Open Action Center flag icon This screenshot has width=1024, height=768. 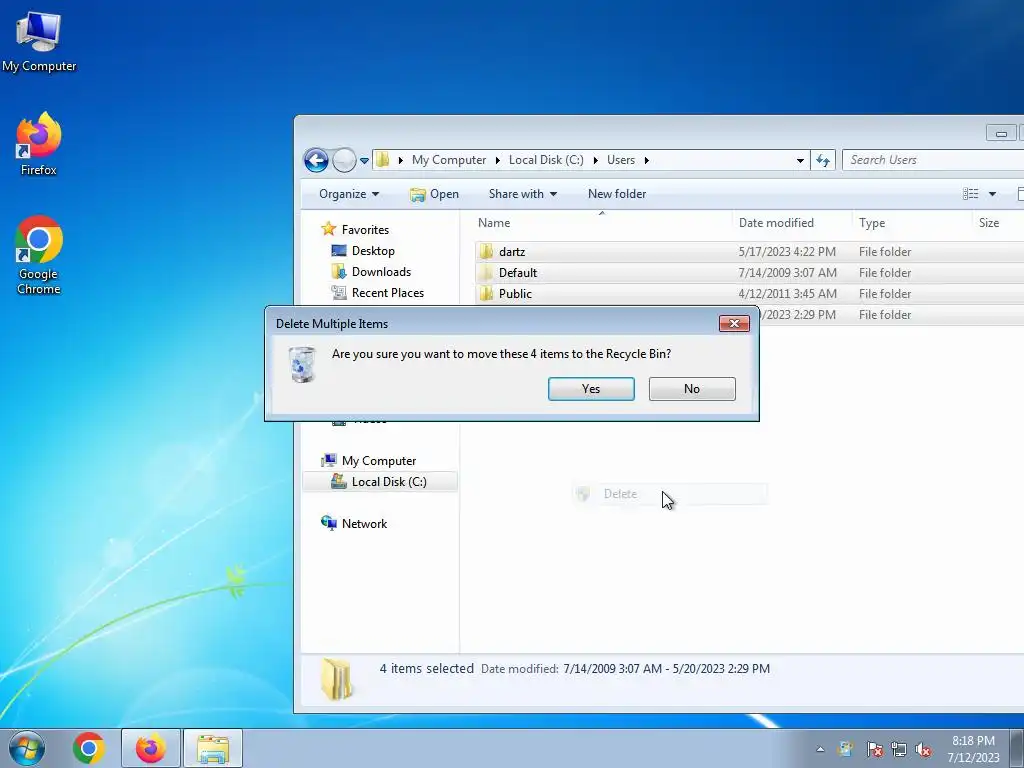(874, 749)
